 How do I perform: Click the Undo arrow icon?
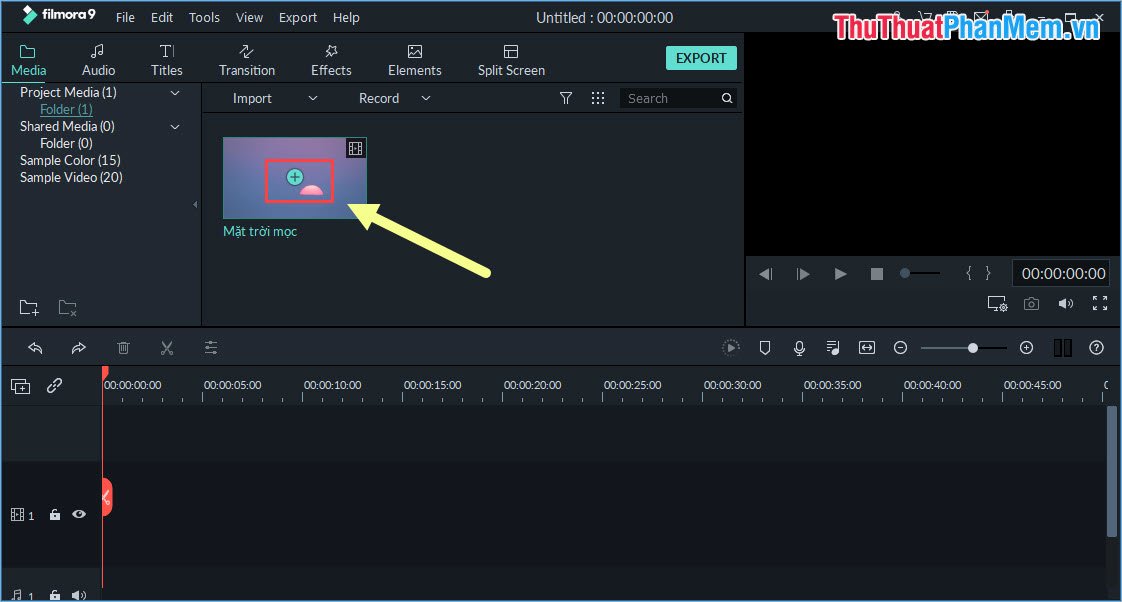(x=36, y=347)
